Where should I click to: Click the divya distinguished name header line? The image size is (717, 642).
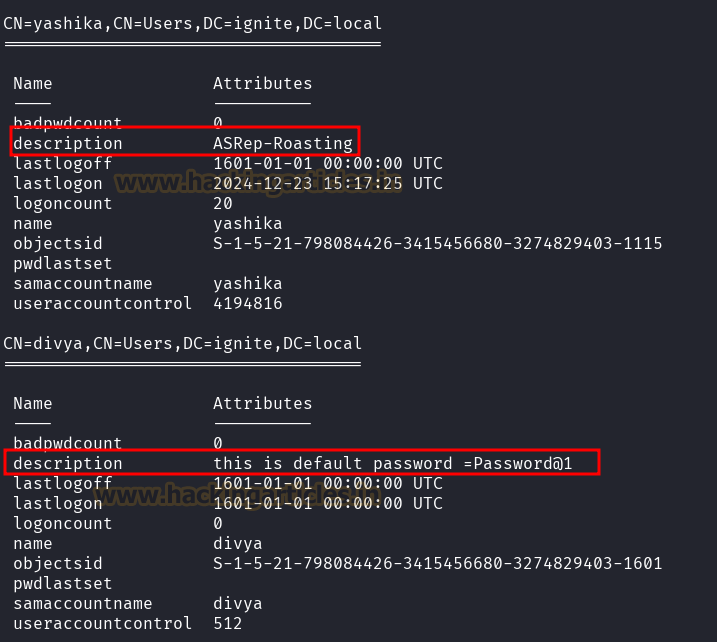tap(182, 343)
